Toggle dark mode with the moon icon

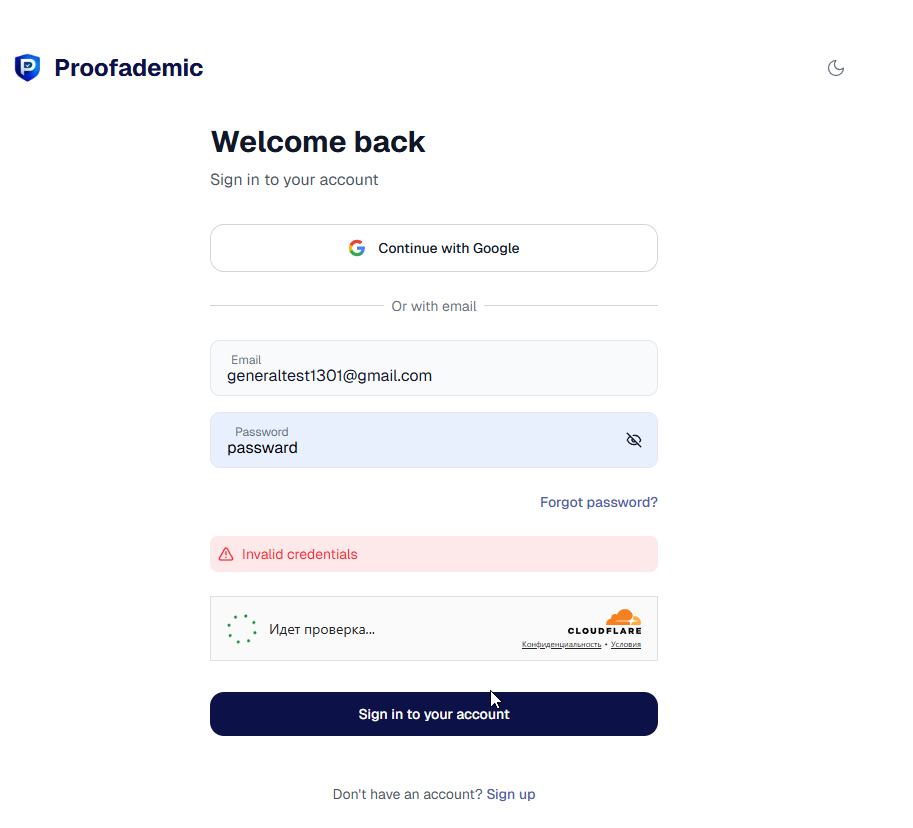click(x=836, y=68)
